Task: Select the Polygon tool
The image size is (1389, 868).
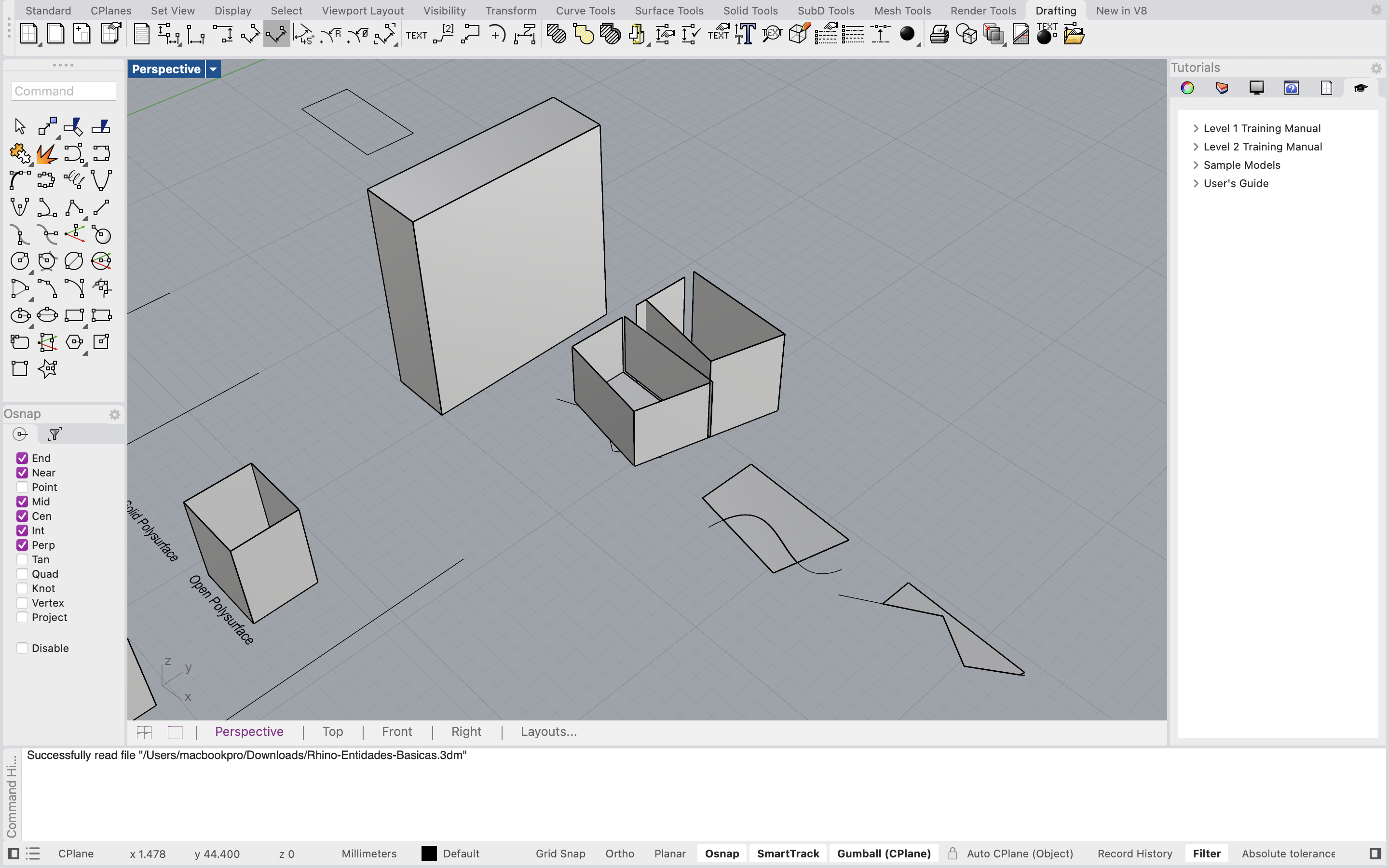Action: 75,342
